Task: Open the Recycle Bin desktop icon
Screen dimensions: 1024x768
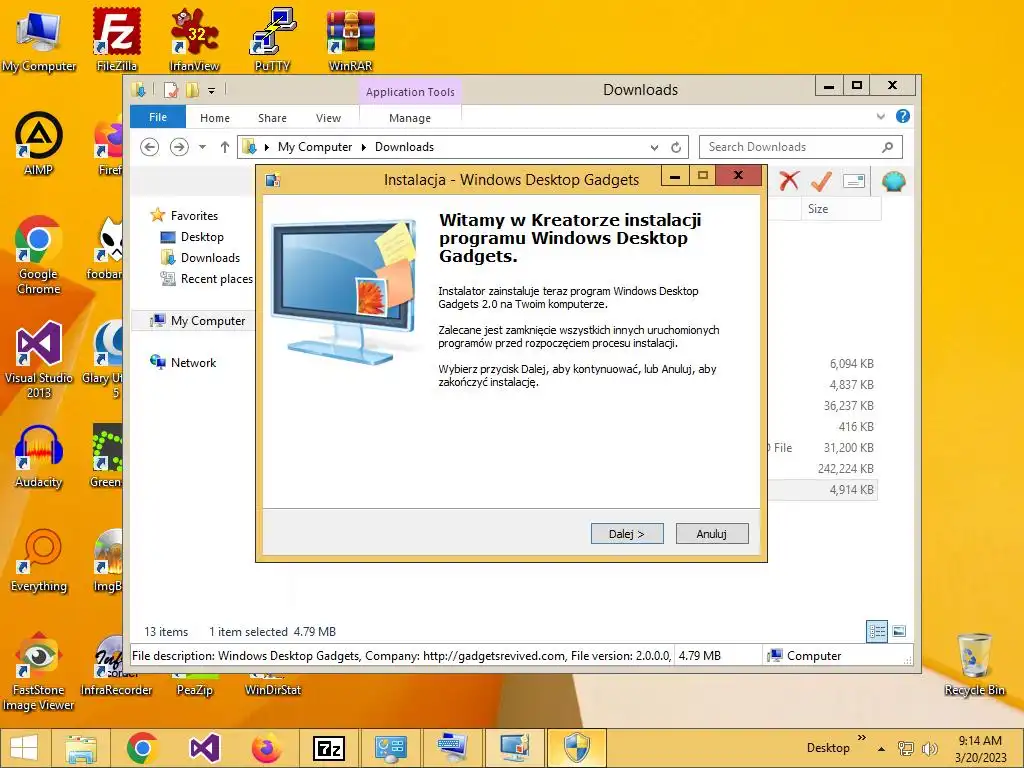Action: tap(974, 665)
